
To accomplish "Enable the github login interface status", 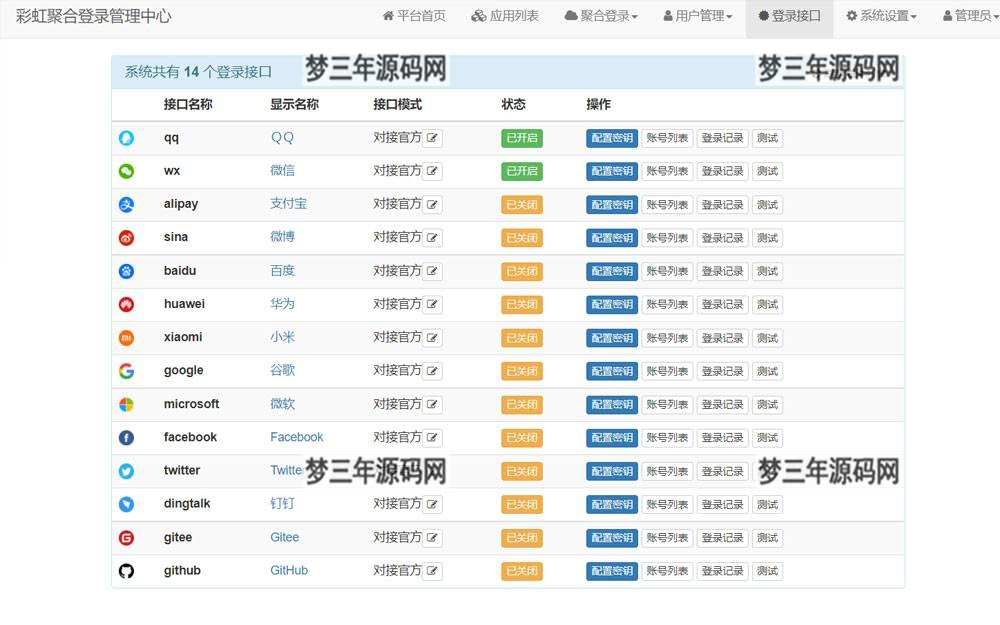I will 522,571.
